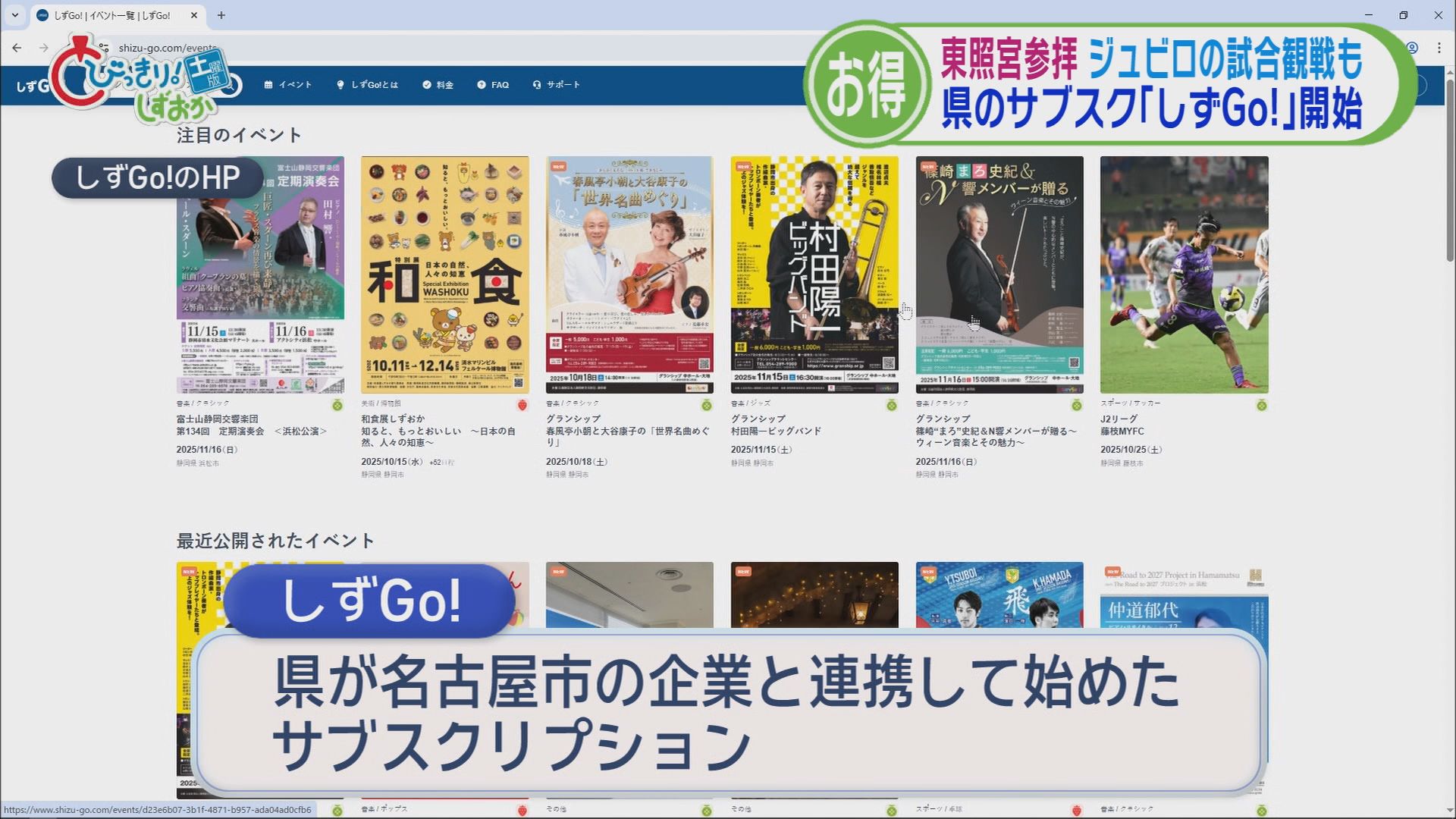
Task: Click the badge icon under 世界名曲めぐり poster
Action: coord(707,405)
